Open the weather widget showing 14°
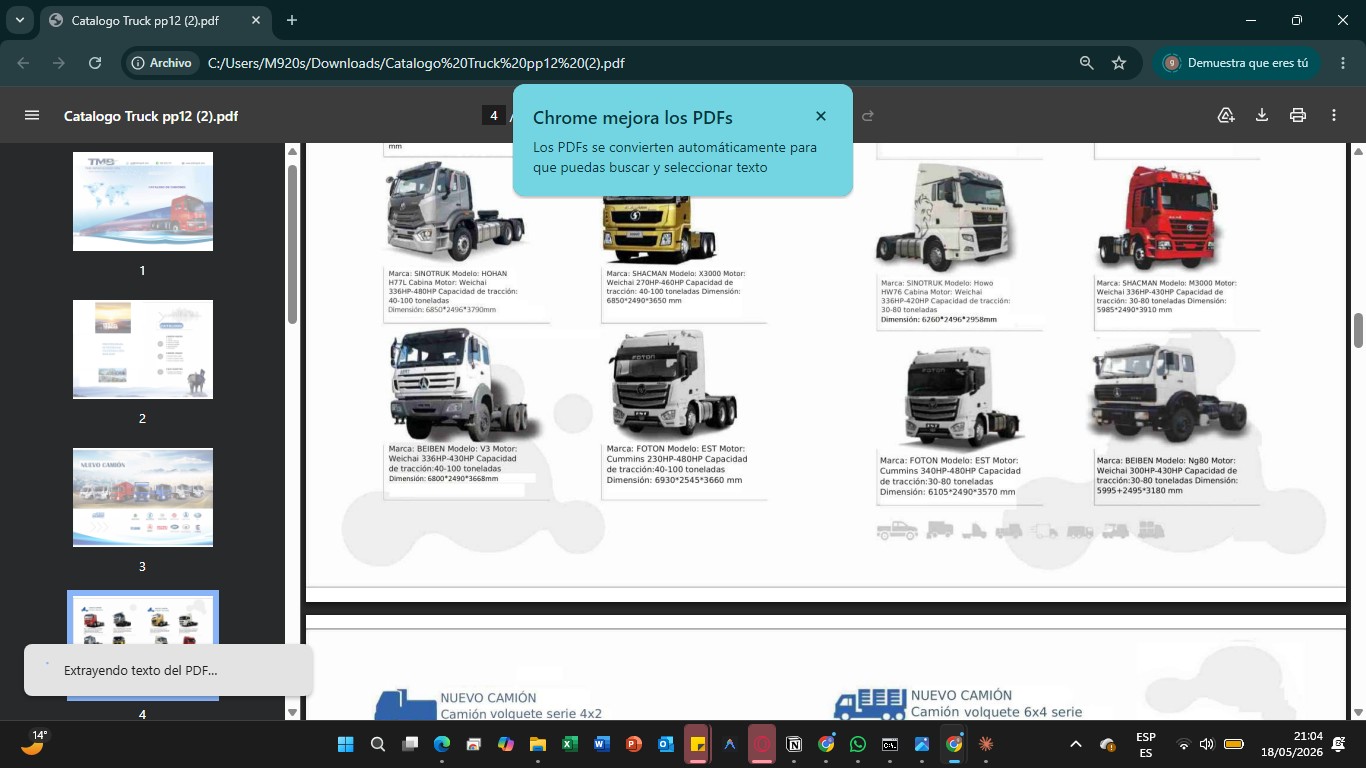The height and width of the screenshot is (768, 1366). [x=35, y=743]
